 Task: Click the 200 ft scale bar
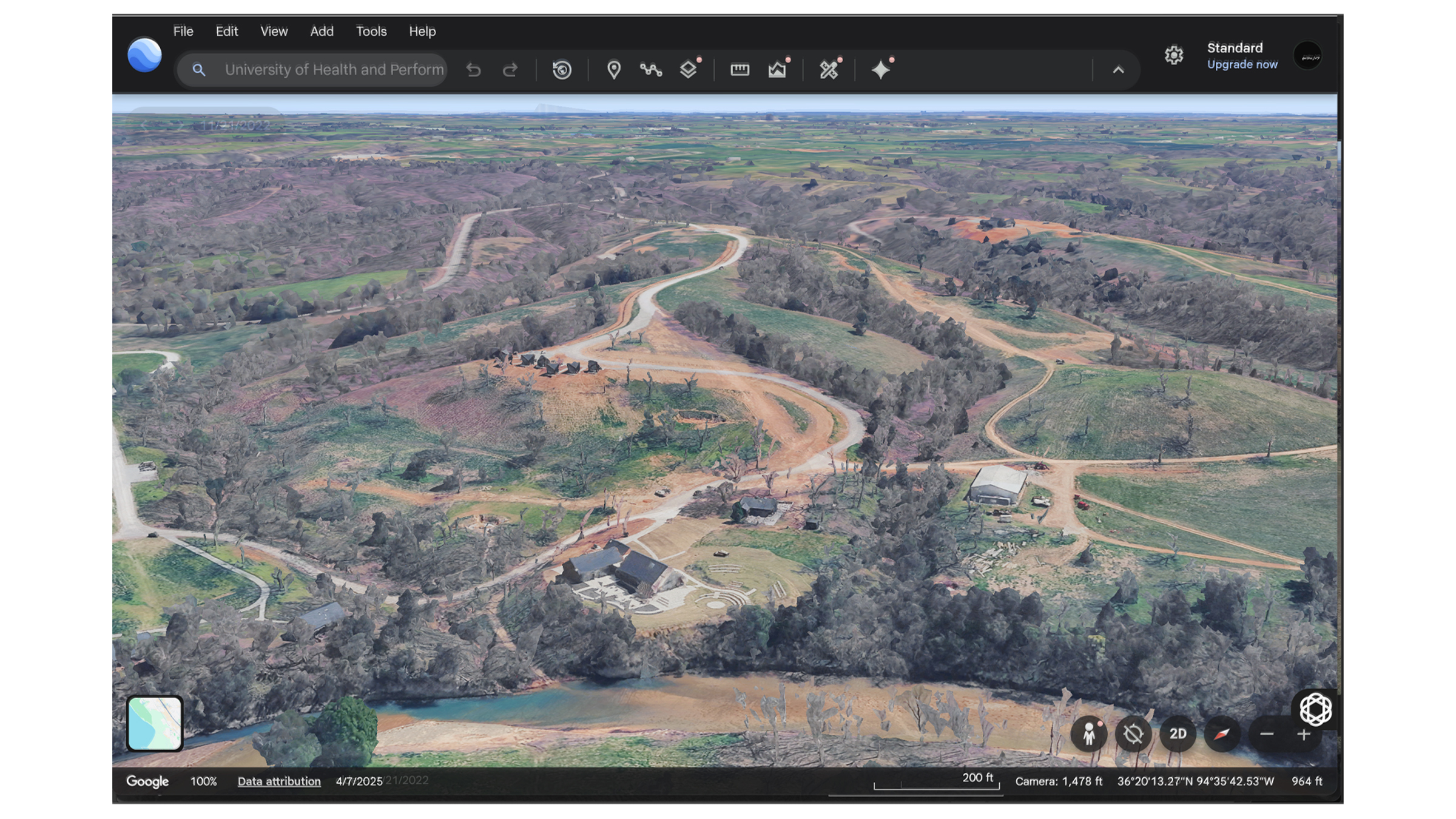[x=936, y=781]
